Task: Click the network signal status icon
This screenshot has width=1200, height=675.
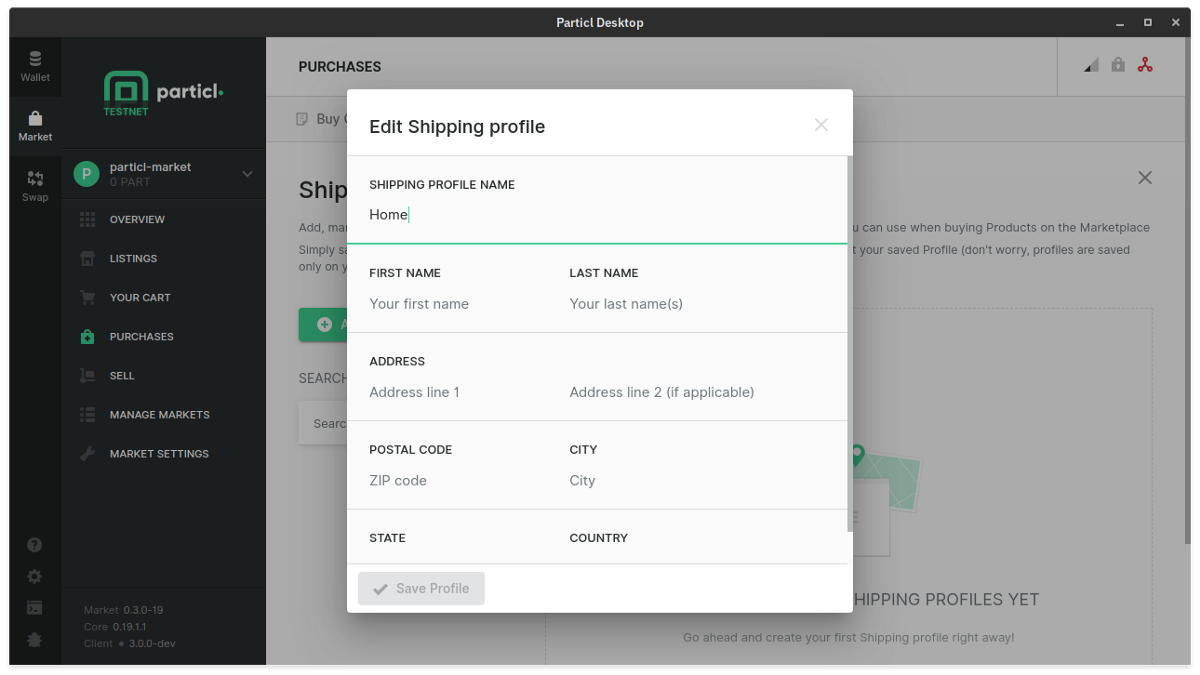Action: pyautogui.click(x=1091, y=65)
